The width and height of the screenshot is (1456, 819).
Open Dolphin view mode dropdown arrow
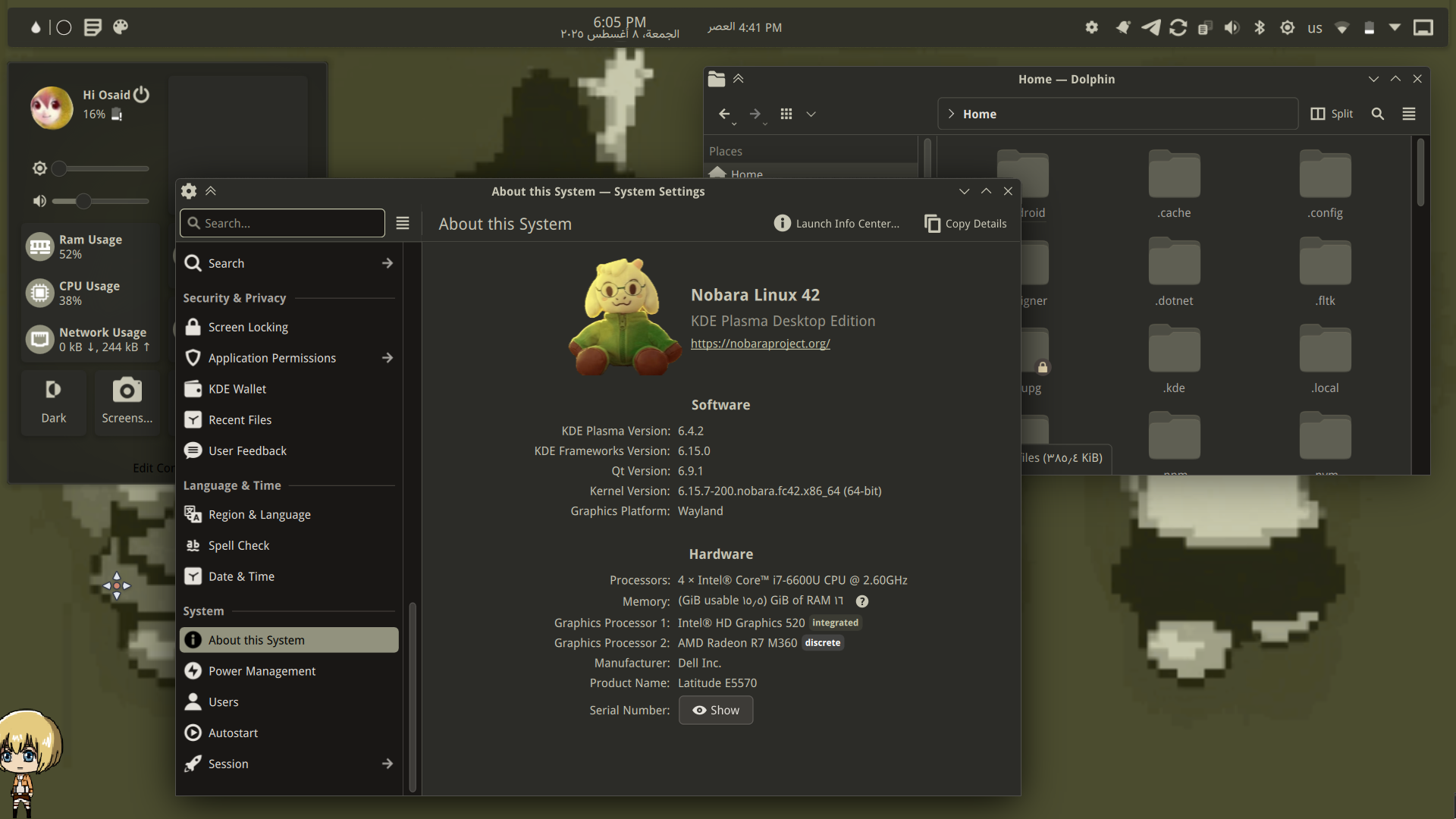811,114
